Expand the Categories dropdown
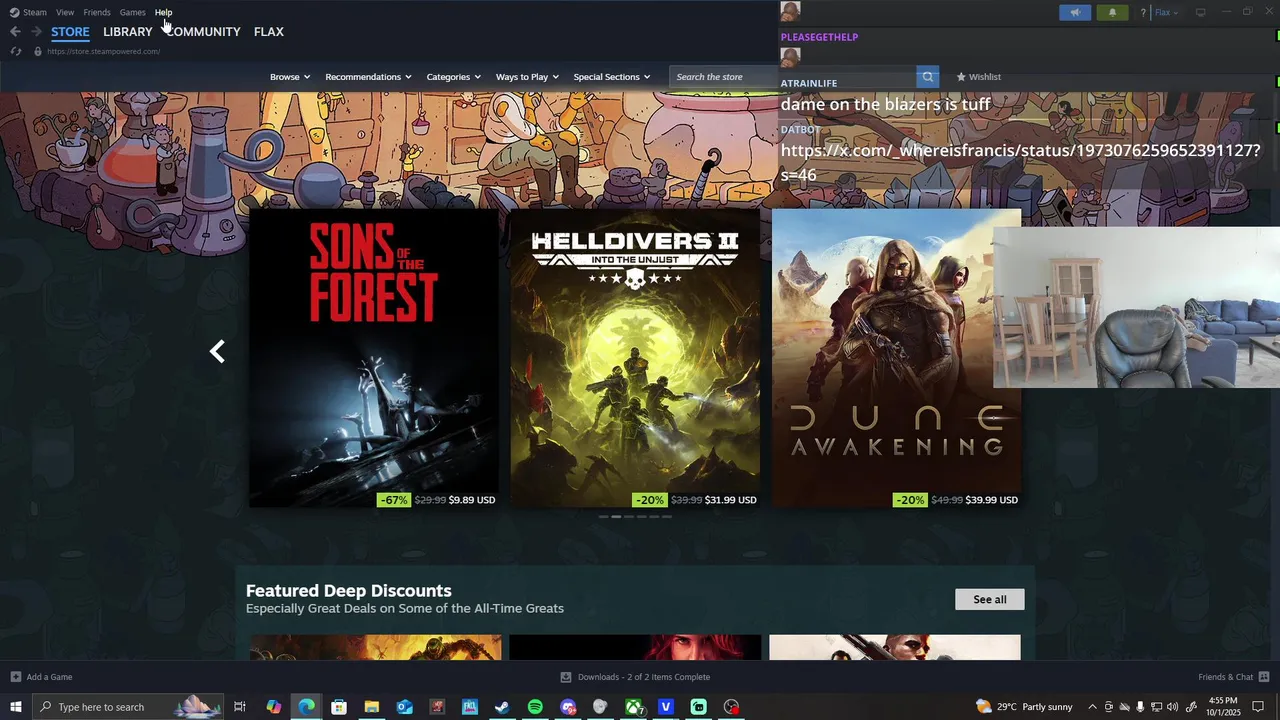Screen dimensions: 1280x720 click(453, 77)
